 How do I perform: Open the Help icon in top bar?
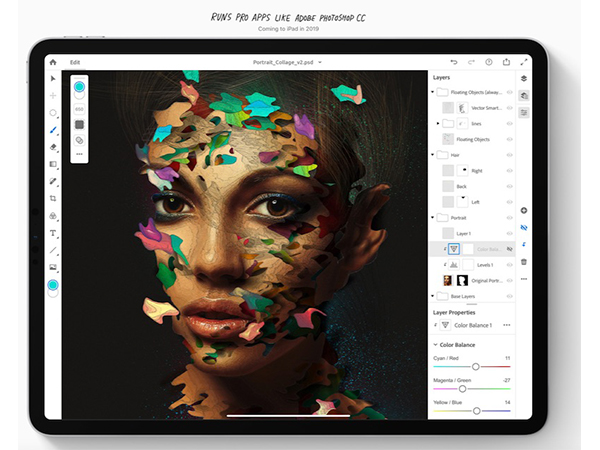click(x=489, y=62)
